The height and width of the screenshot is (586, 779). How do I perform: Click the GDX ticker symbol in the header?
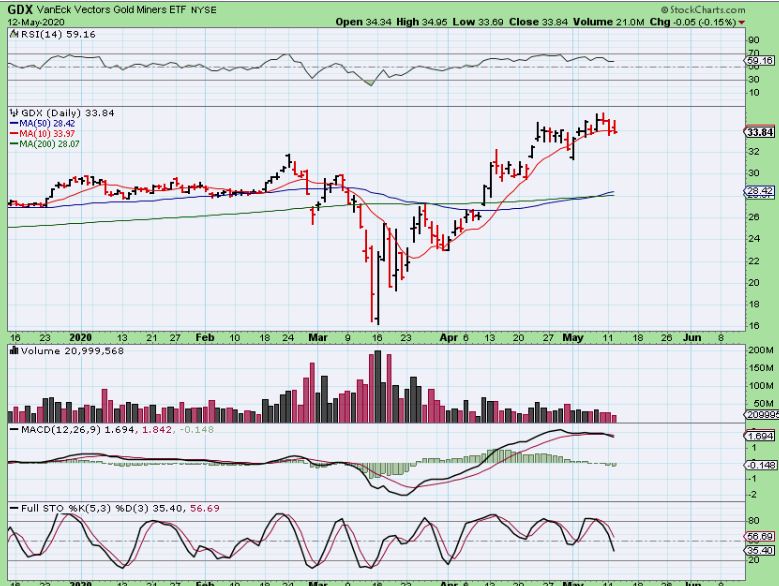coord(20,9)
